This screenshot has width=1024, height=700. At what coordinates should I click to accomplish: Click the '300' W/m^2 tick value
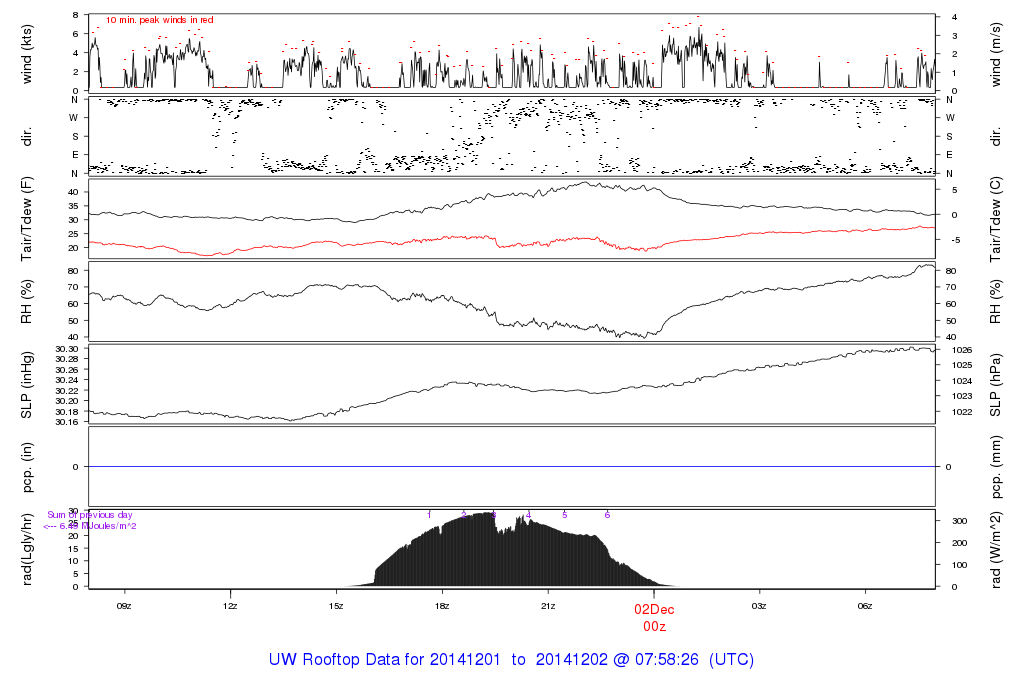point(959,521)
